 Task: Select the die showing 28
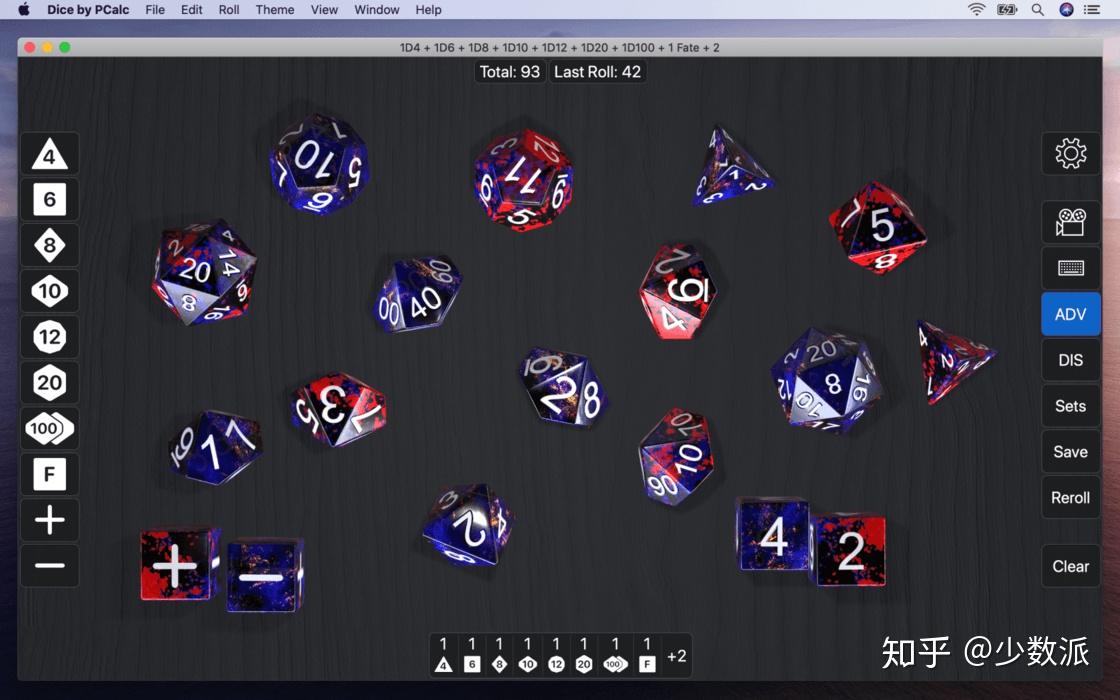click(564, 386)
